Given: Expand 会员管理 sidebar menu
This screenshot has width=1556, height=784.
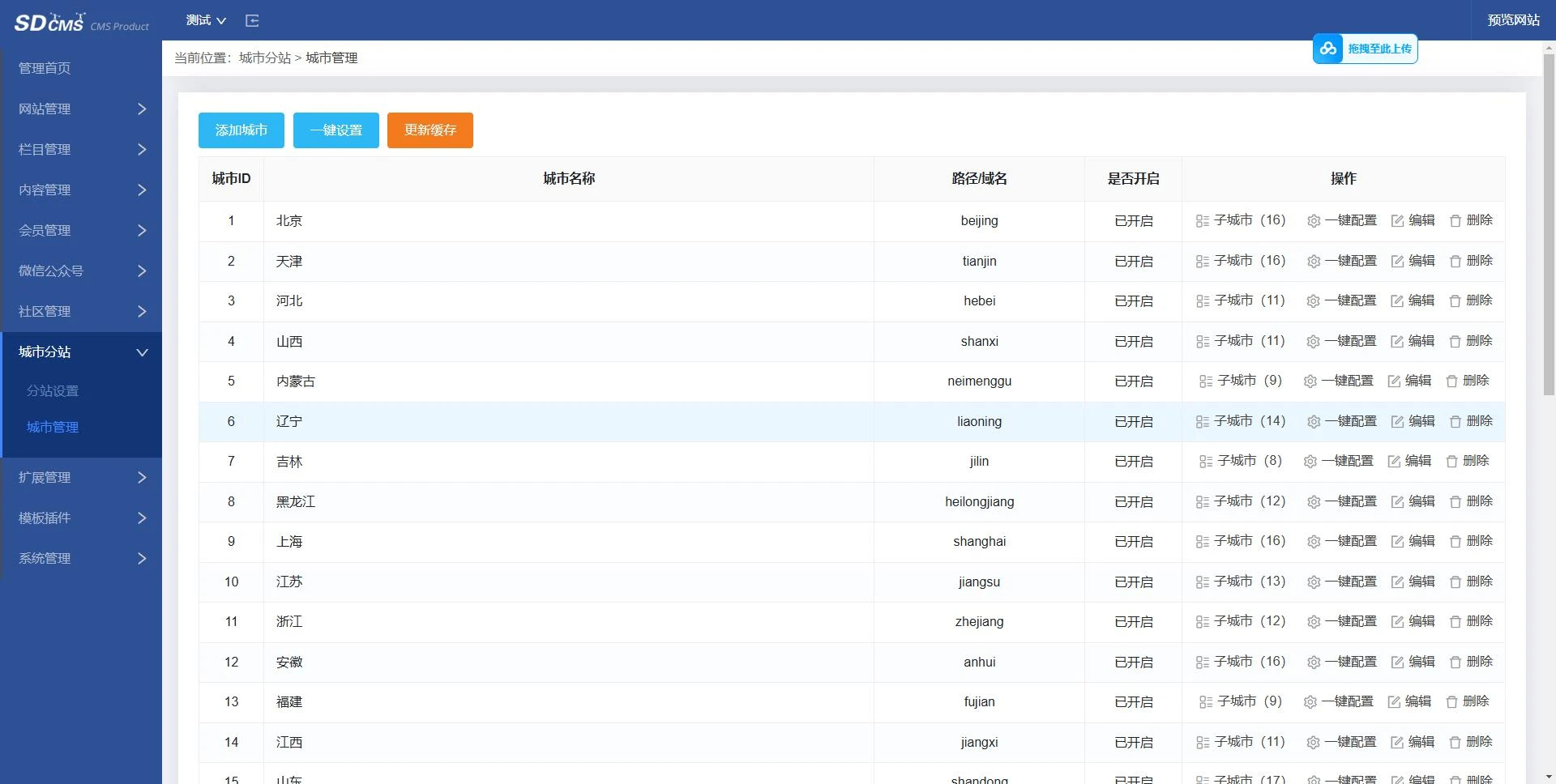Looking at the screenshot, I should click(x=81, y=230).
